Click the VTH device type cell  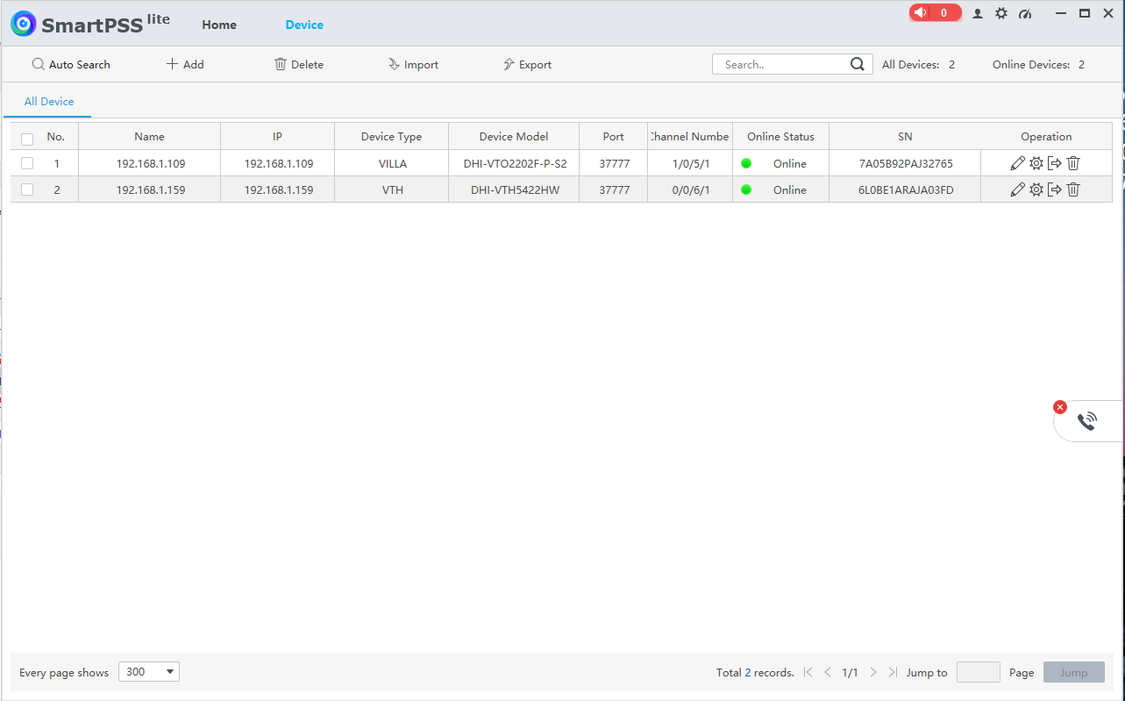click(x=392, y=190)
